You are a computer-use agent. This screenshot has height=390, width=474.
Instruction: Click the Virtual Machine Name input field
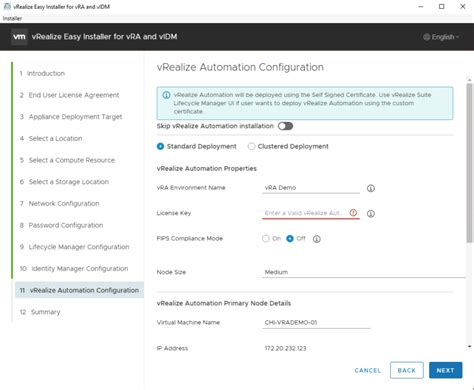tap(316, 323)
